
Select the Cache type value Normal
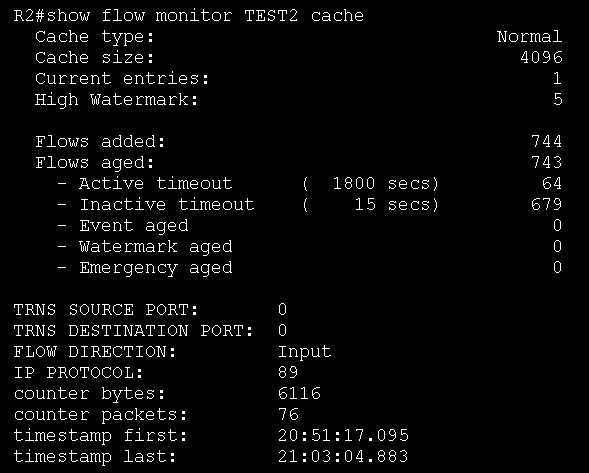[529, 37]
